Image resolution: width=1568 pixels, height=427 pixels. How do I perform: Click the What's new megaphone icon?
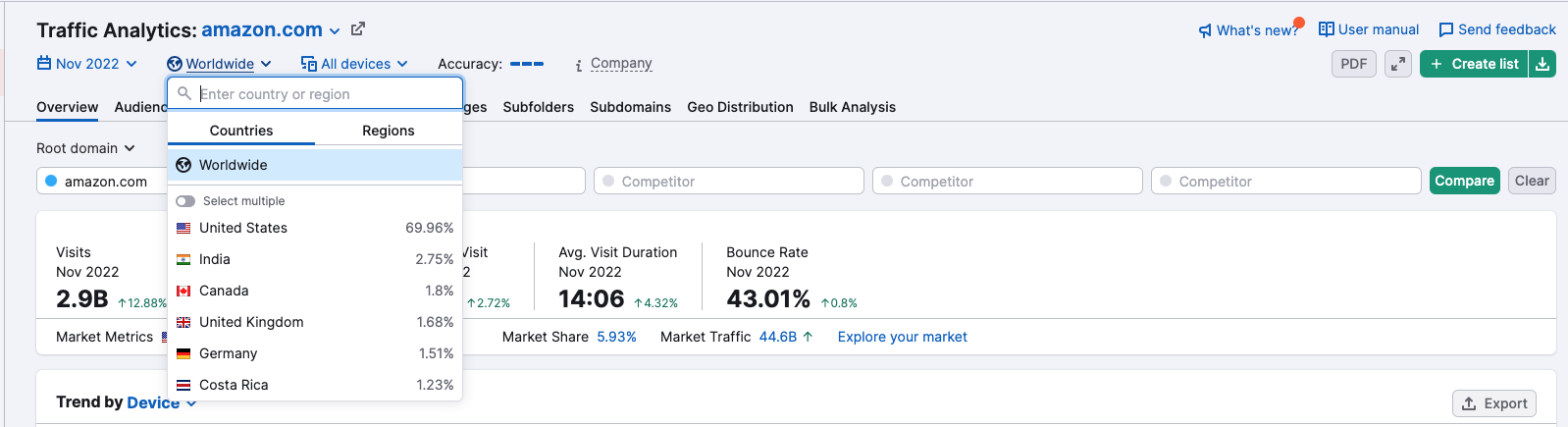[1205, 30]
